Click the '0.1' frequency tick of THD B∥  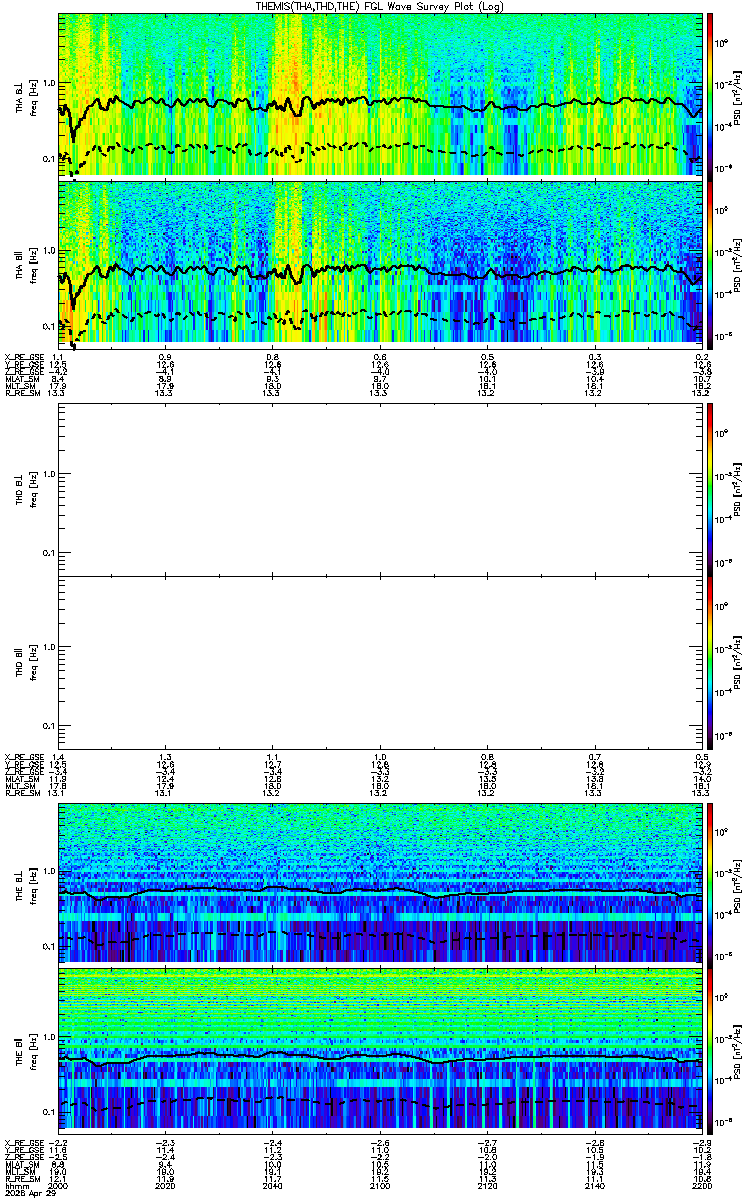point(48,725)
